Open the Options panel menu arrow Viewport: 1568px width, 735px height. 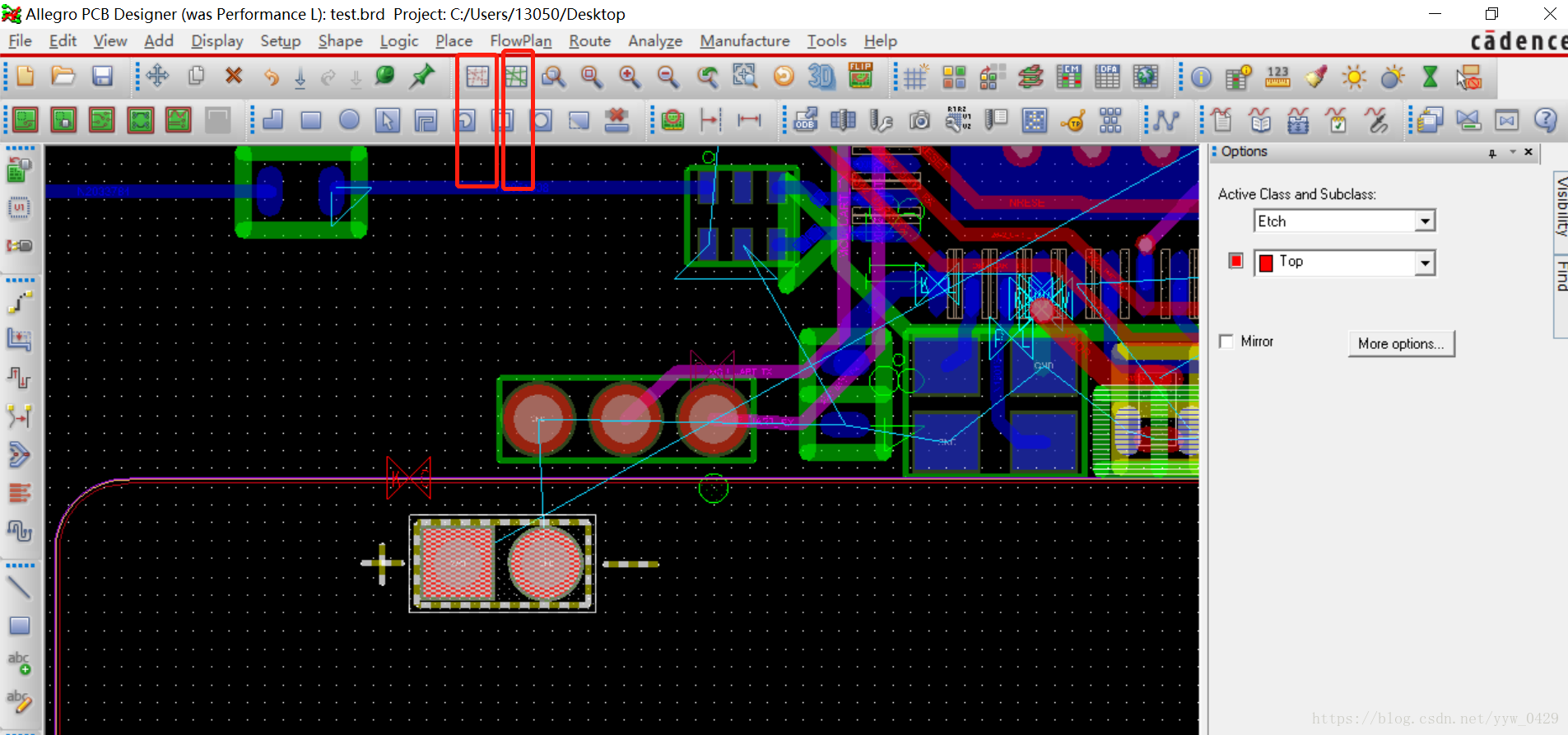1512,152
